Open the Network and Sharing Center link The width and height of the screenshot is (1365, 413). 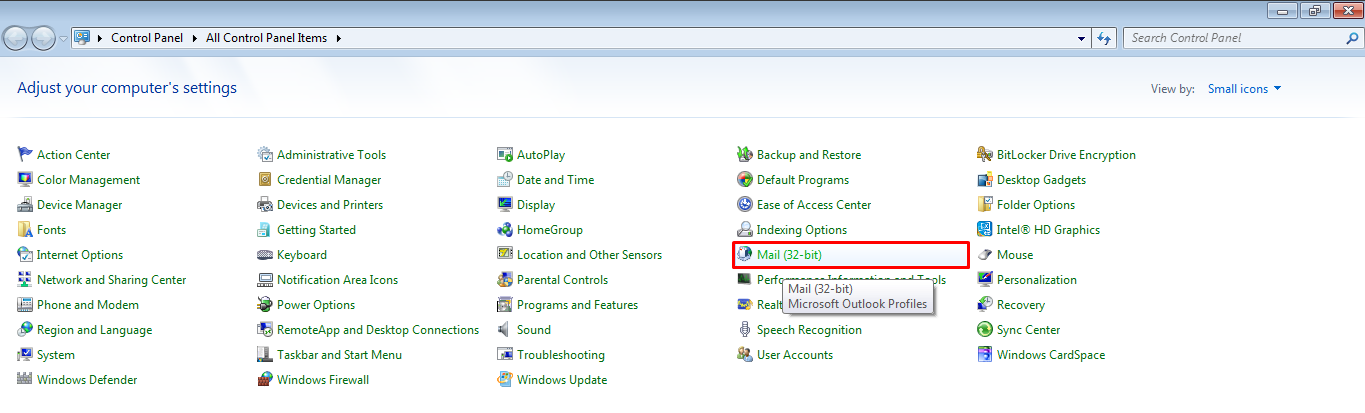pos(111,280)
